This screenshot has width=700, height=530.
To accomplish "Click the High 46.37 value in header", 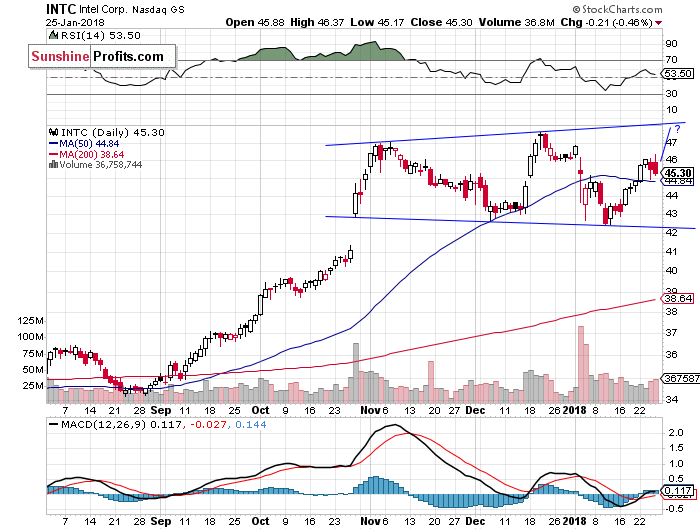I will pos(317,22).
